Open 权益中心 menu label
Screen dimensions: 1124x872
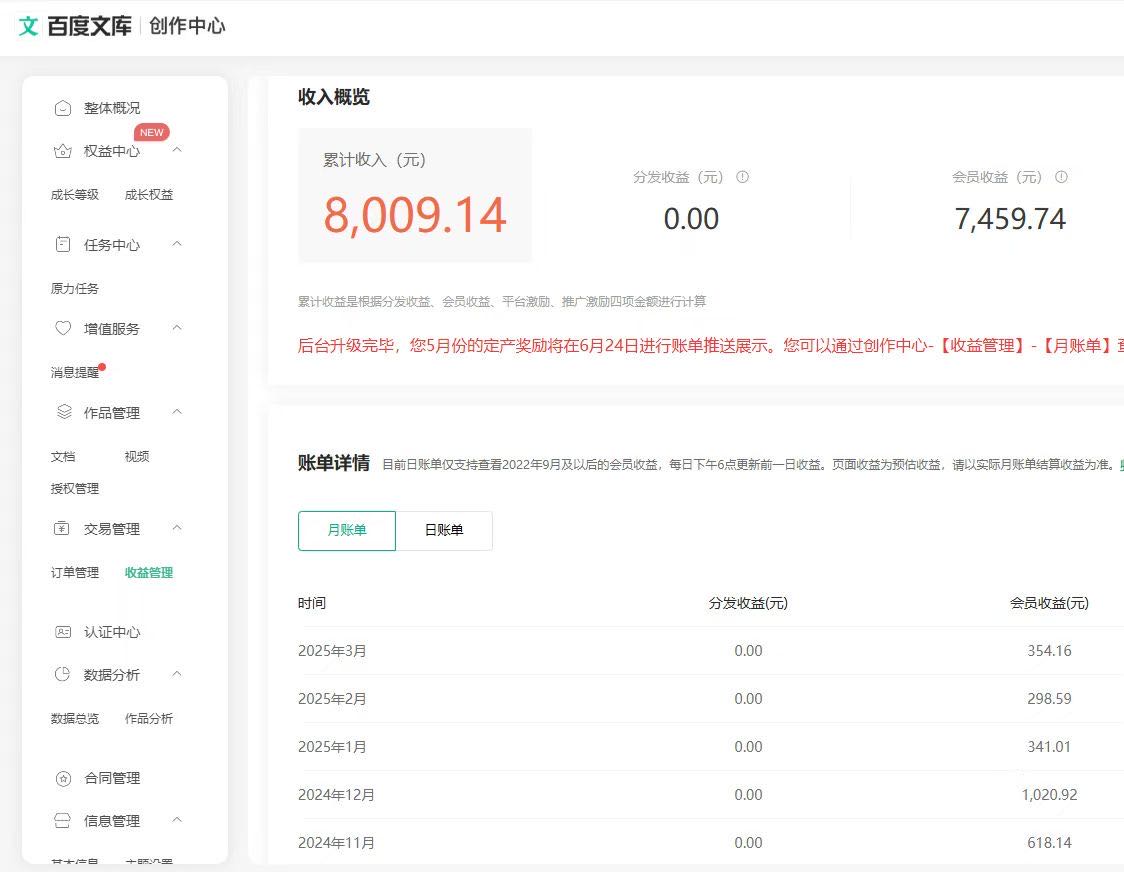pyautogui.click(x=112, y=151)
